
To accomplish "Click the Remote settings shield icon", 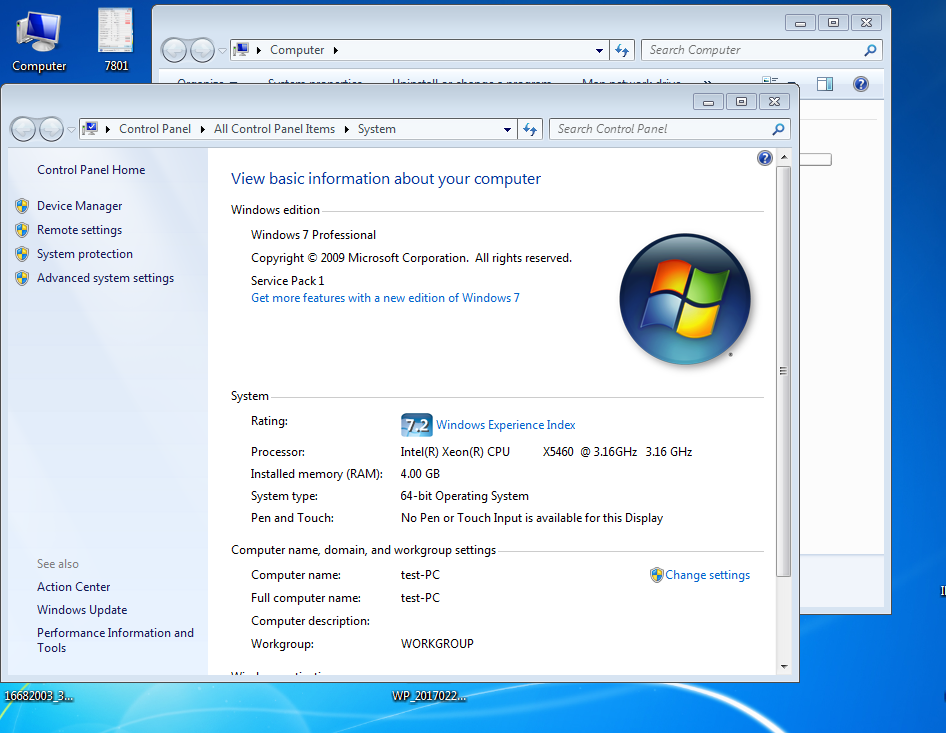I will [22, 230].
